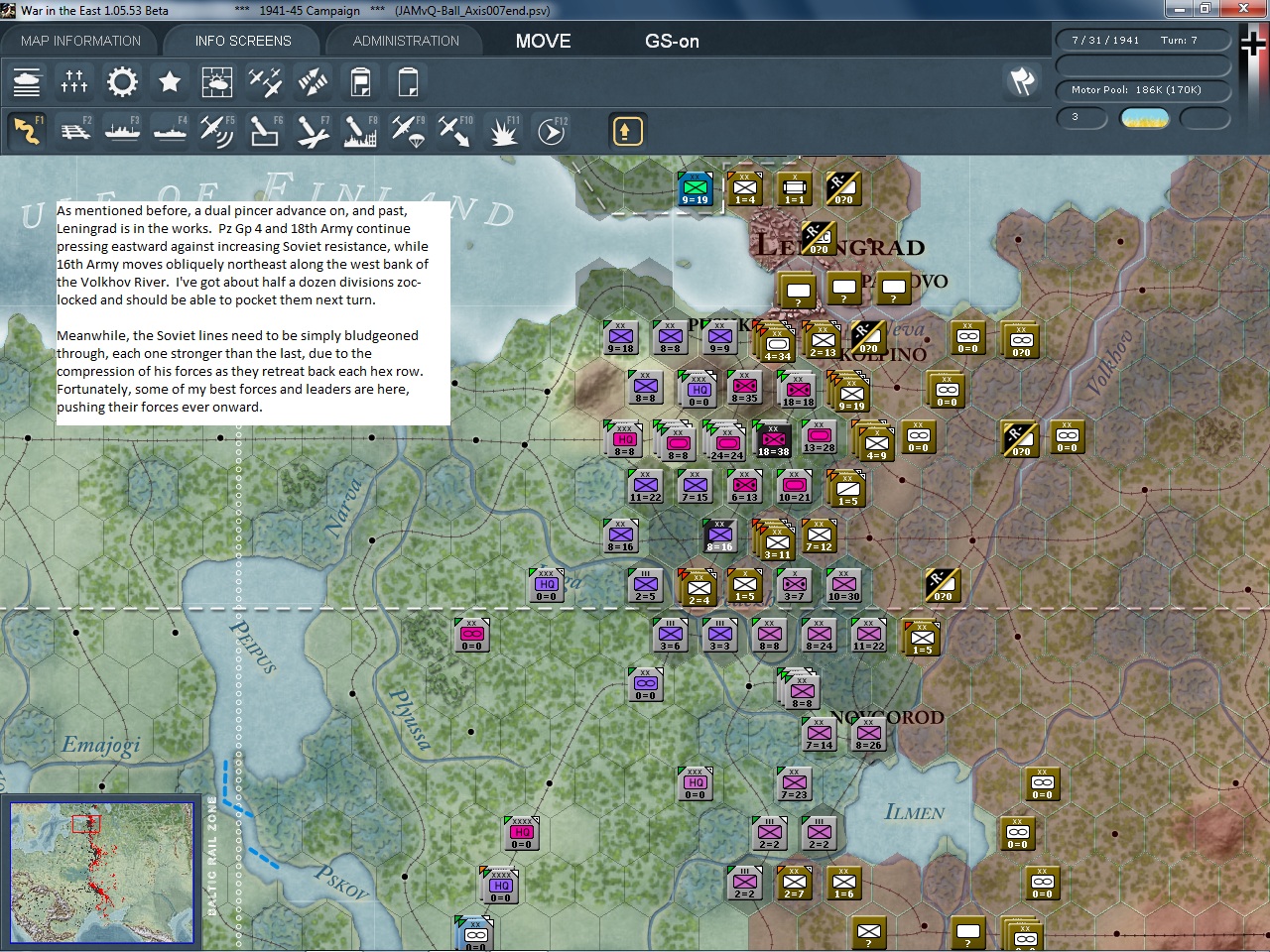This screenshot has height=952, width=1270.
Task: Click the German cross side indicator
Action: 1253,45
